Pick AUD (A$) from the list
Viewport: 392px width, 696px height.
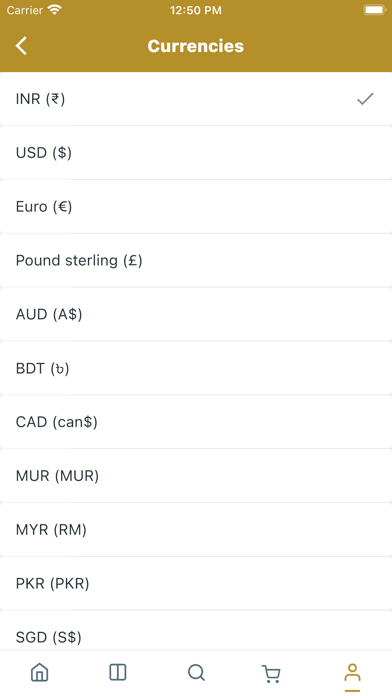point(196,314)
